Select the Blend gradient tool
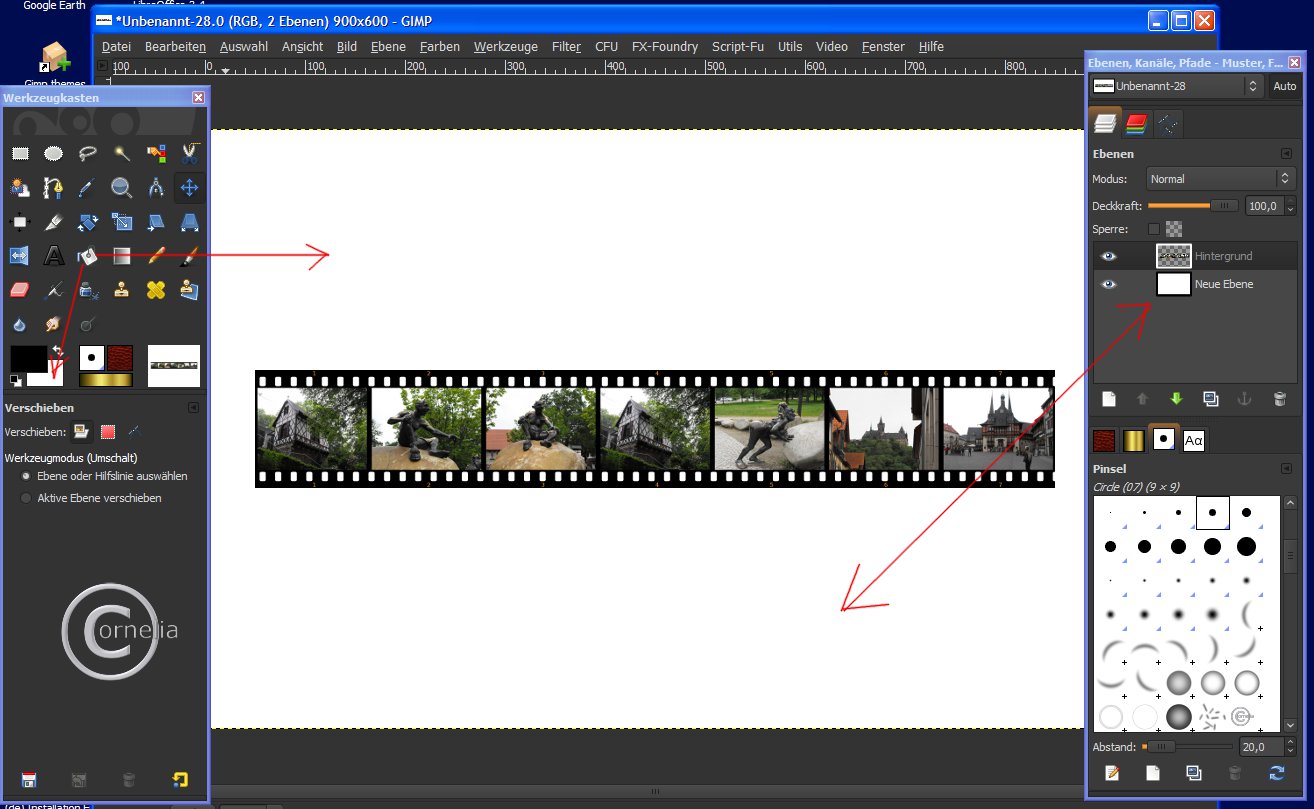The image size is (1314, 809). (x=122, y=255)
